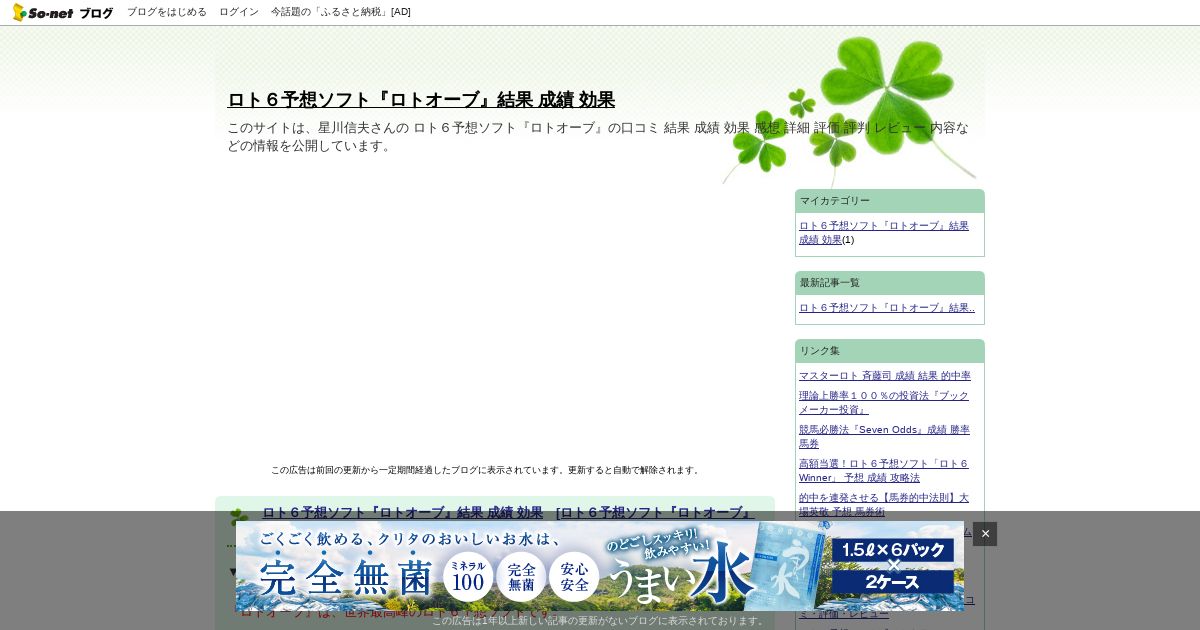Click the blog title ロト６予想ソフト『ロトオーブ』結果 成績 効果
Image resolution: width=1200 pixels, height=630 pixels.
pos(421,100)
